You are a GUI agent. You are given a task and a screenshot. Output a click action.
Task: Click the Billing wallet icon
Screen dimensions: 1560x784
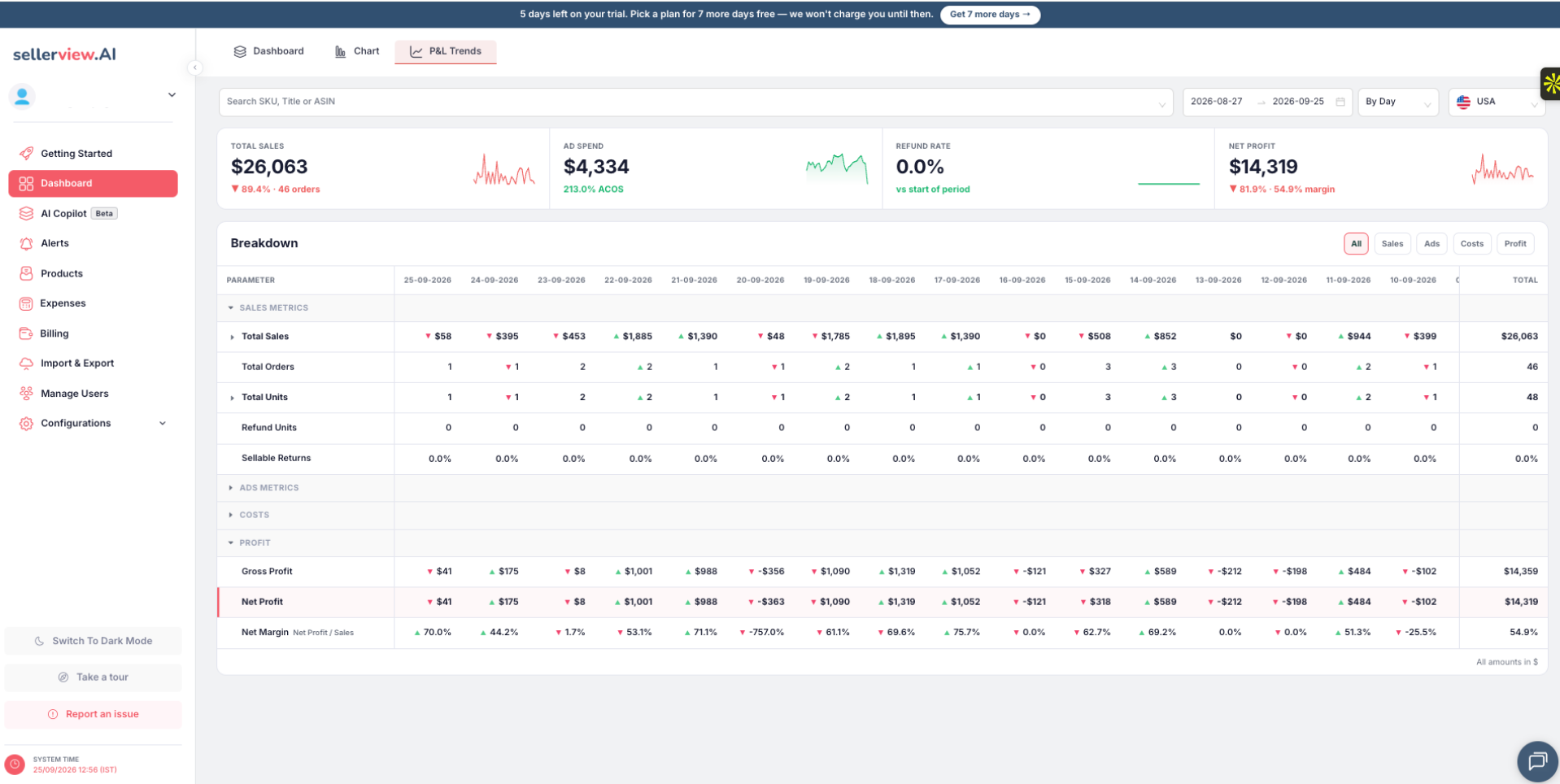(26, 333)
